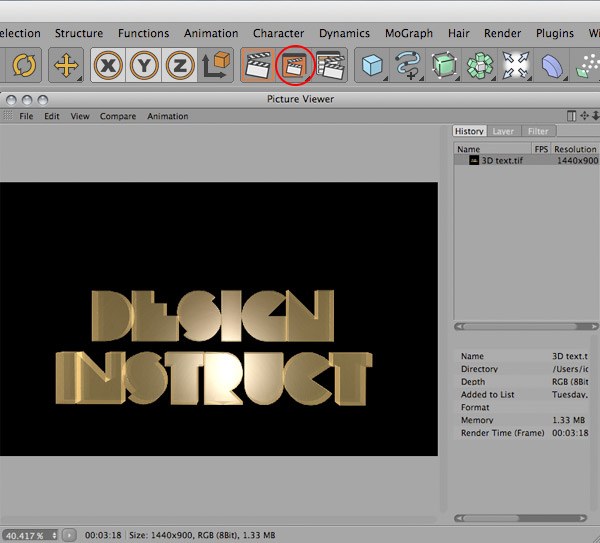
Task: Open Picture Viewer Animation menu
Action: click(168, 116)
